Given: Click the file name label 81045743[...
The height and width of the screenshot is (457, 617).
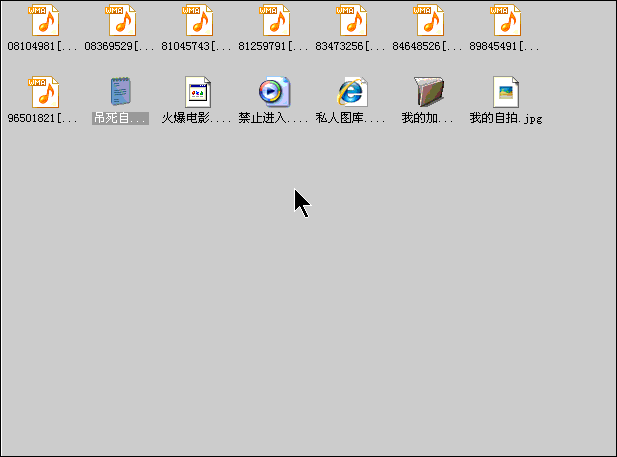Looking at the screenshot, I should (x=197, y=46).
